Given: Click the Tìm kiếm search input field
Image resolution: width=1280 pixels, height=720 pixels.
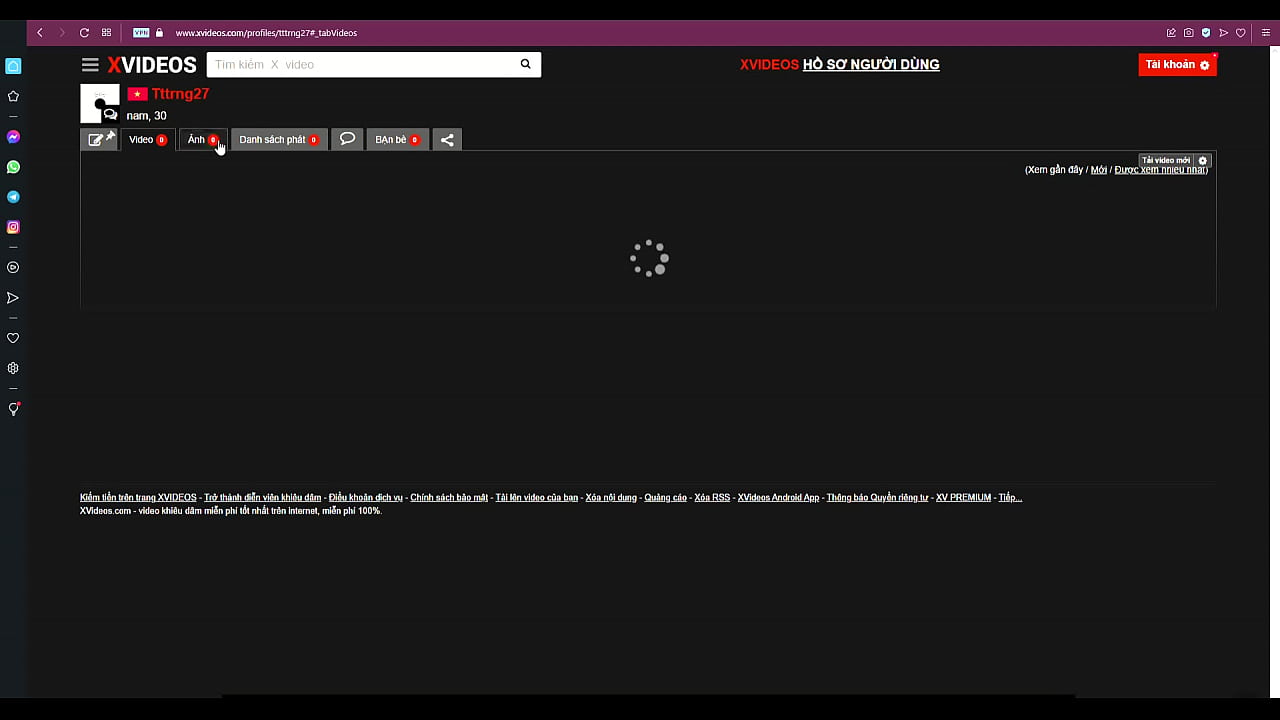Looking at the screenshot, I should tap(360, 64).
